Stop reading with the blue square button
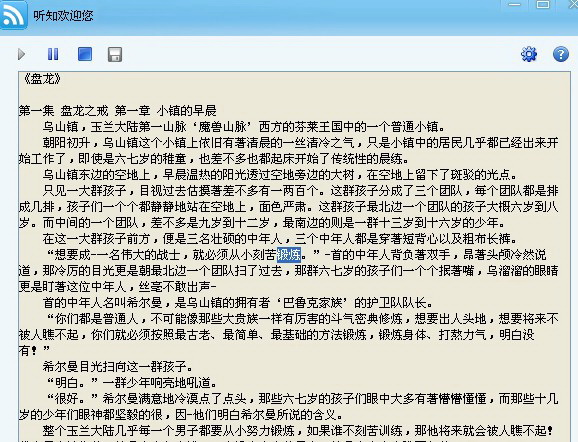 click(x=85, y=54)
